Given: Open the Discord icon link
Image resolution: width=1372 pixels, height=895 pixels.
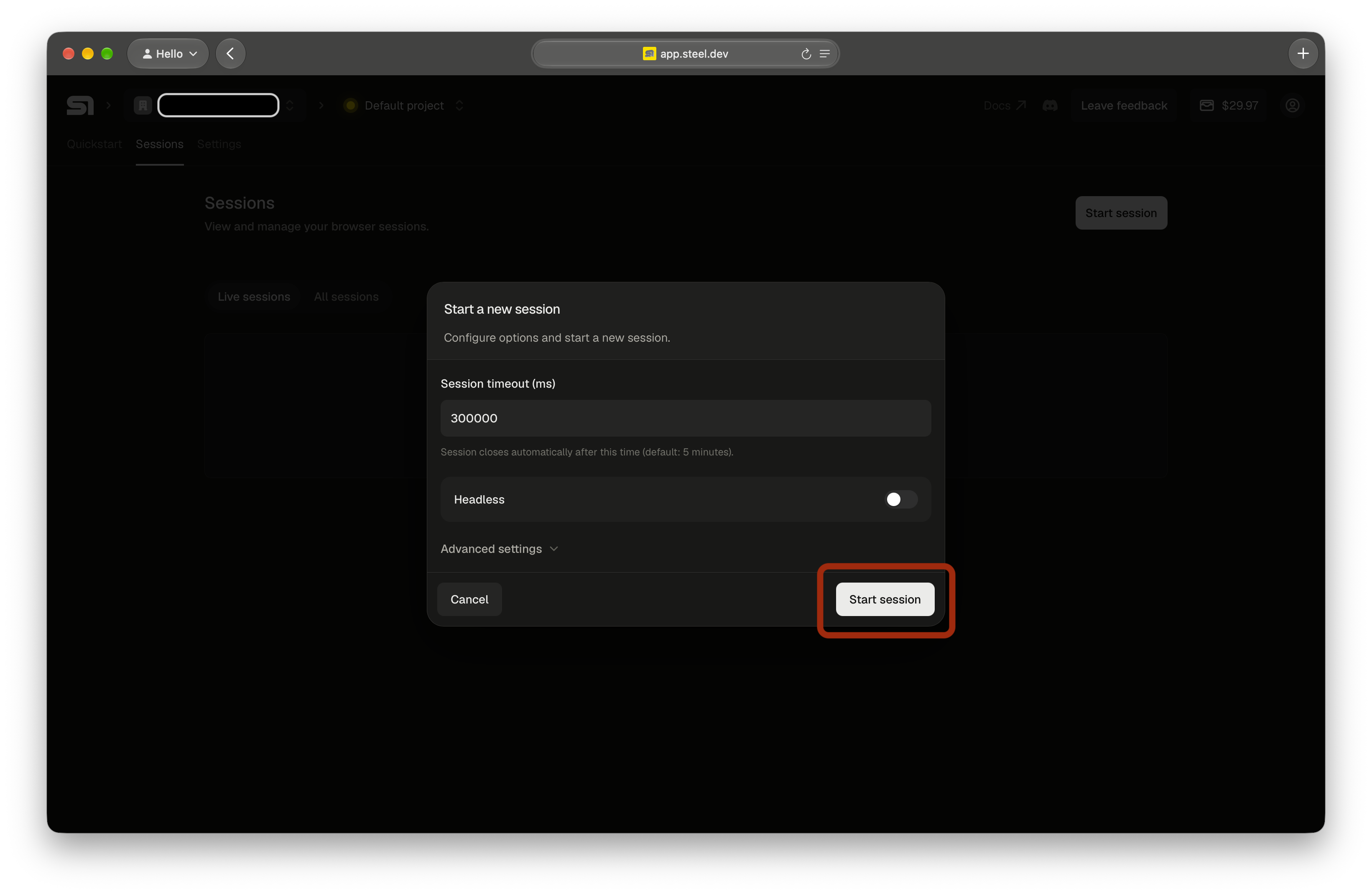Looking at the screenshot, I should [1050, 105].
